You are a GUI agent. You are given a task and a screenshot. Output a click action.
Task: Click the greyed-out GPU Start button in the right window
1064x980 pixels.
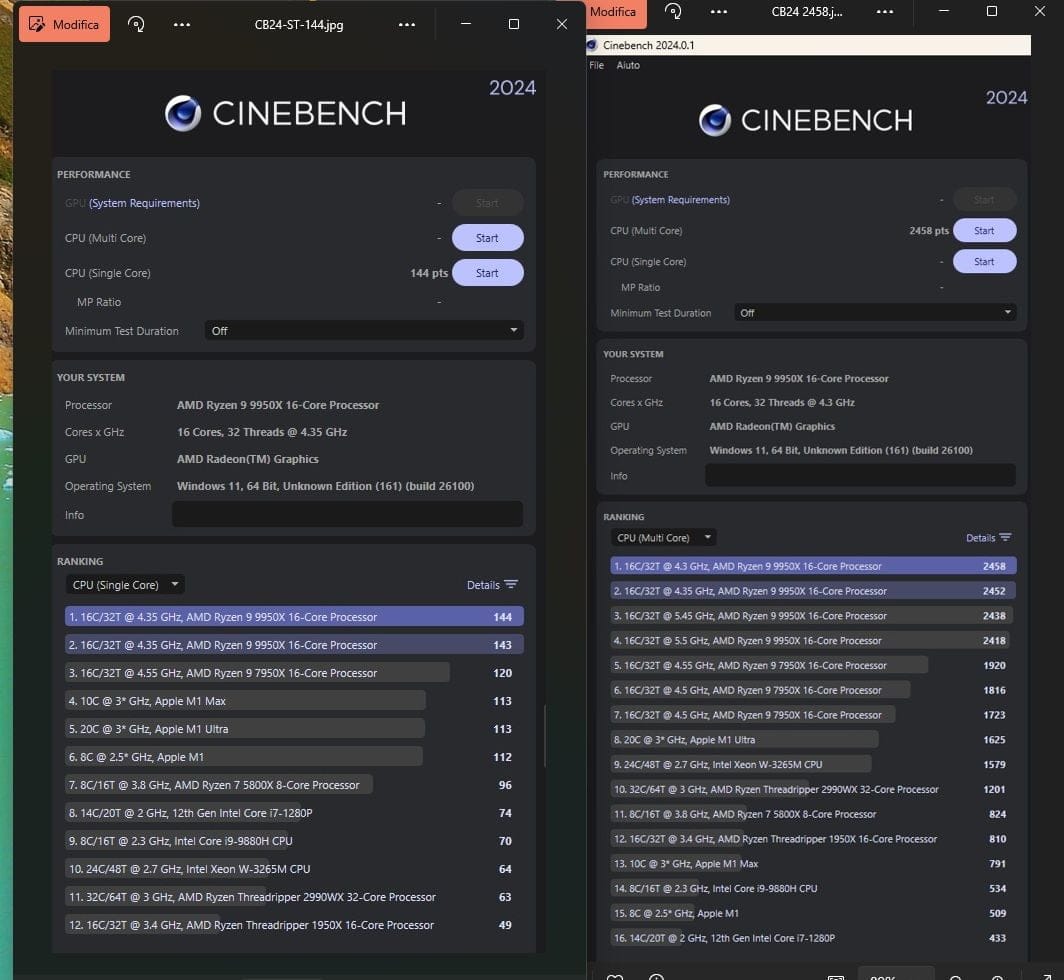point(985,200)
